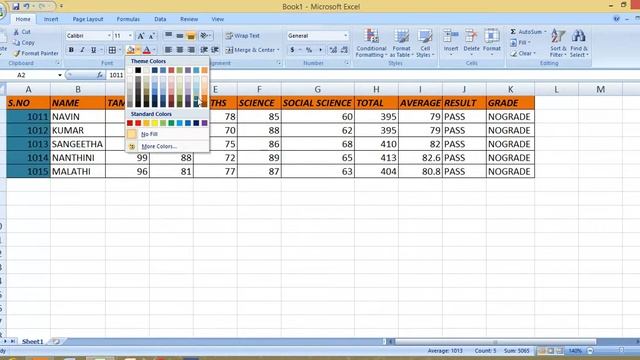Switch to the Formulas tab
The image size is (640, 360).
(x=128, y=19)
